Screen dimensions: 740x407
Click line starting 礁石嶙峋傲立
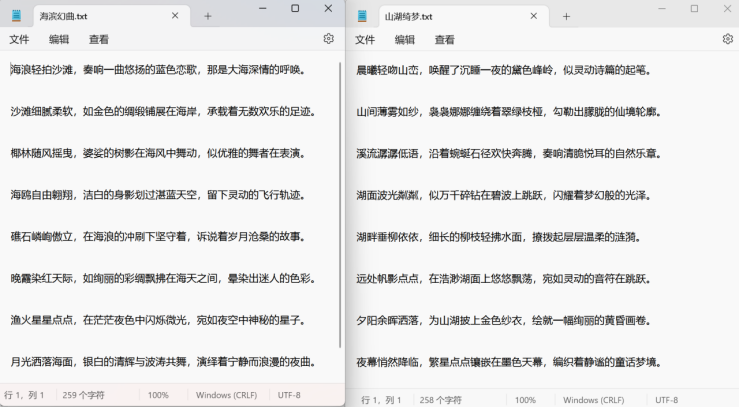click(160, 236)
